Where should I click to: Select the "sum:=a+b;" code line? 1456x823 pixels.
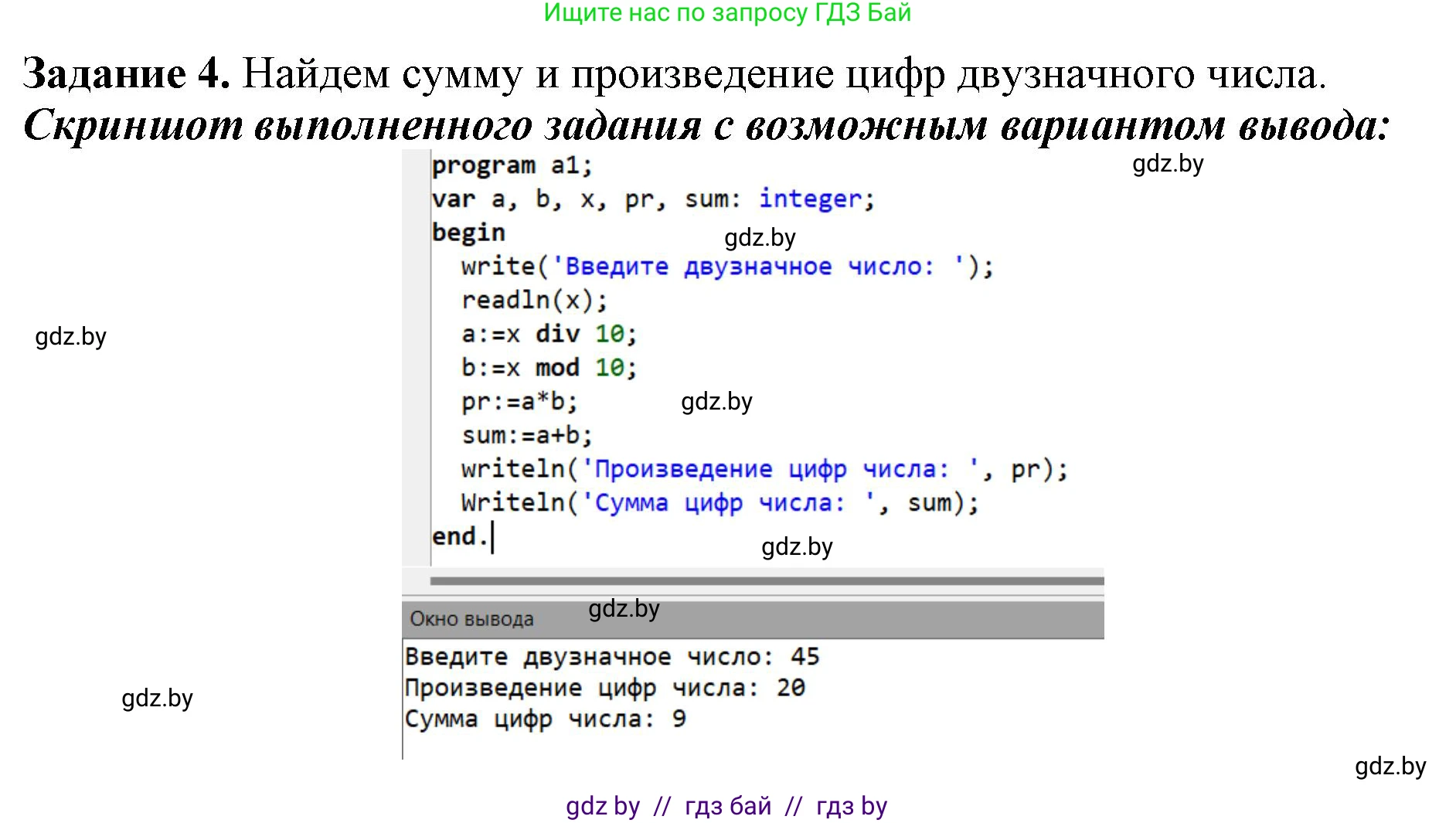coord(526,435)
